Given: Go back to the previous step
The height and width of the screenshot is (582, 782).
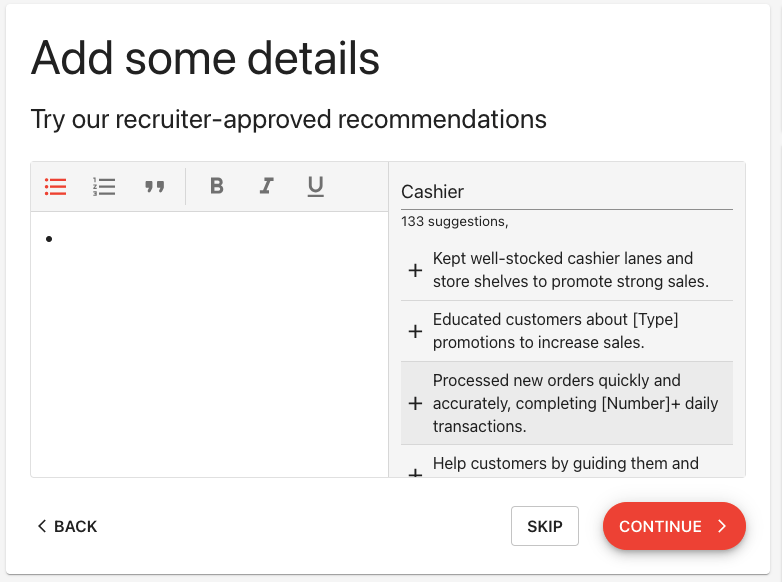Looking at the screenshot, I should tap(67, 526).
